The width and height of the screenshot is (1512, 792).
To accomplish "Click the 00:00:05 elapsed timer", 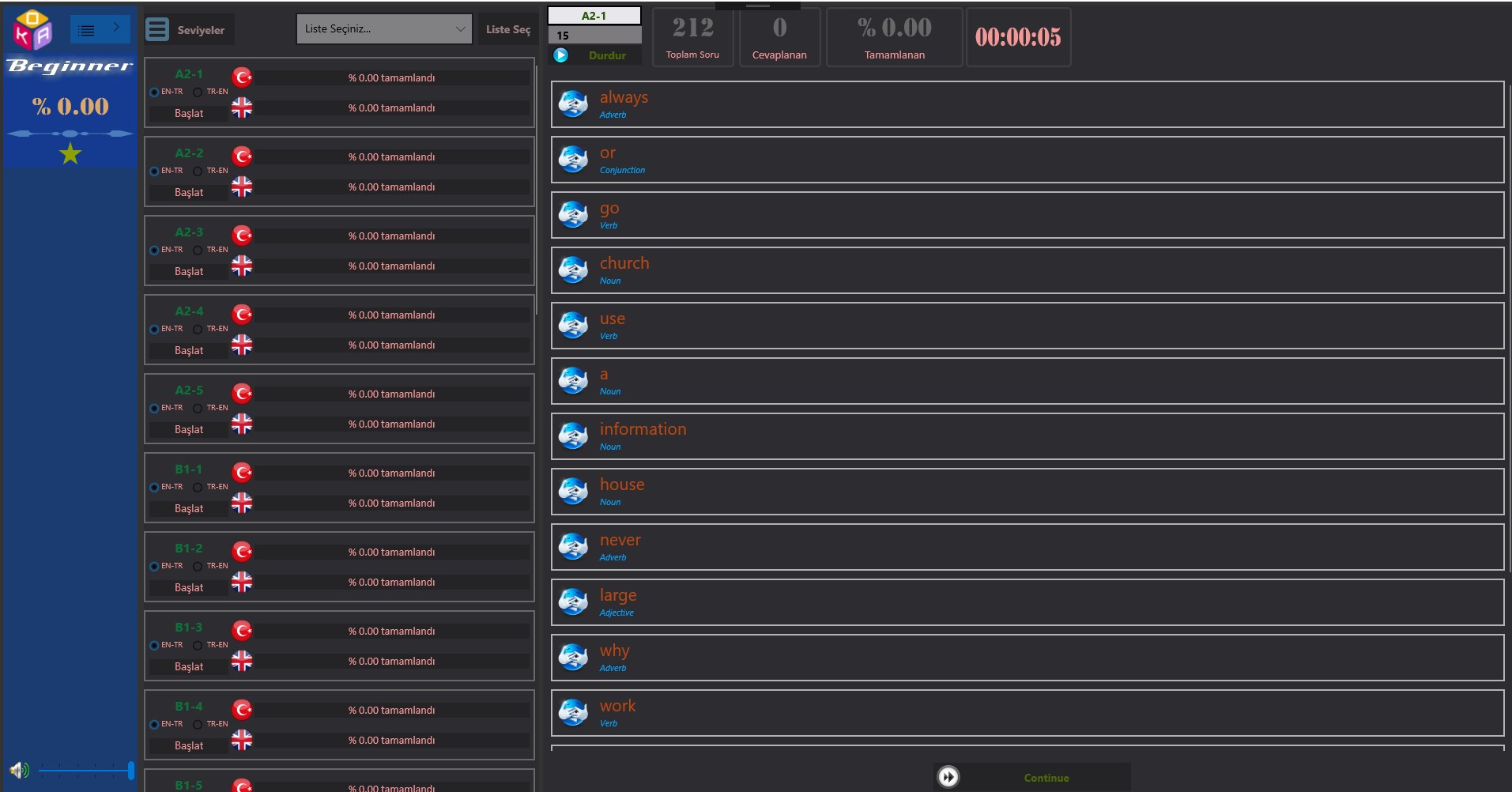I will (x=1018, y=37).
